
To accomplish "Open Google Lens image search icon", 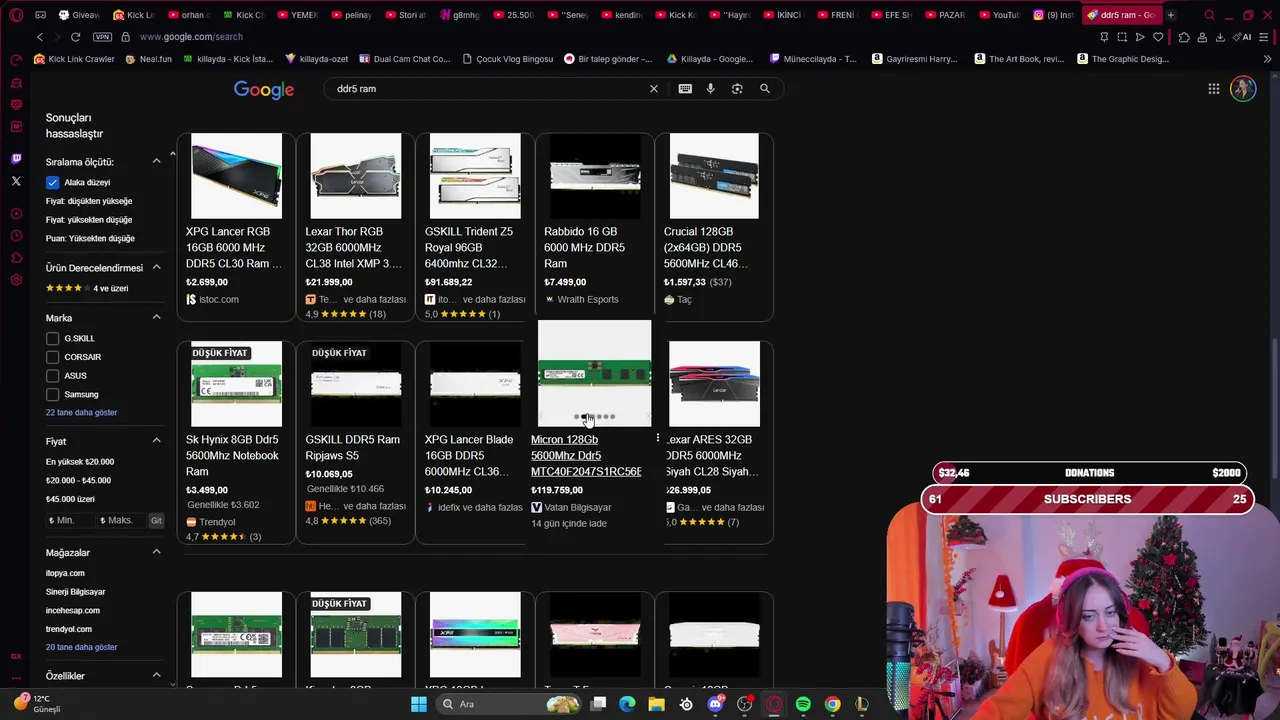I will click(737, 89).
